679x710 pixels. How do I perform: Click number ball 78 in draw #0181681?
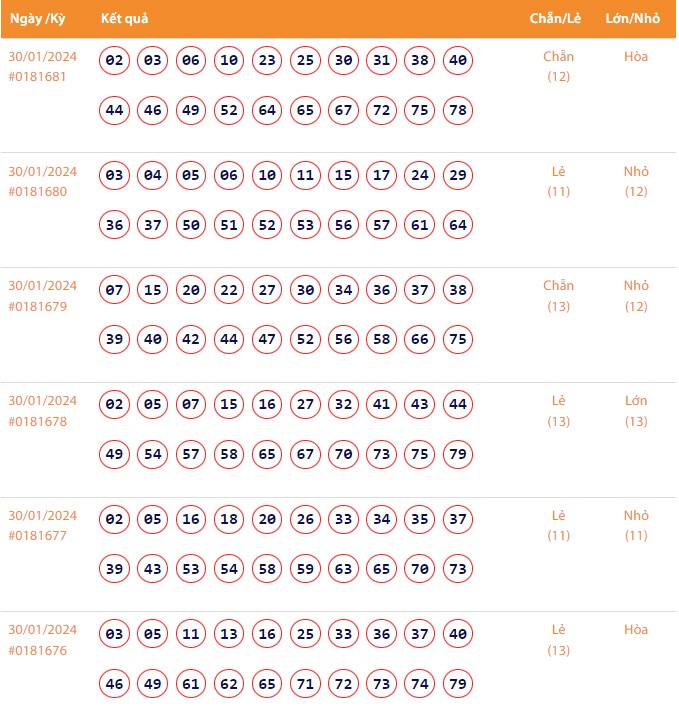click(x=458, y=110)
